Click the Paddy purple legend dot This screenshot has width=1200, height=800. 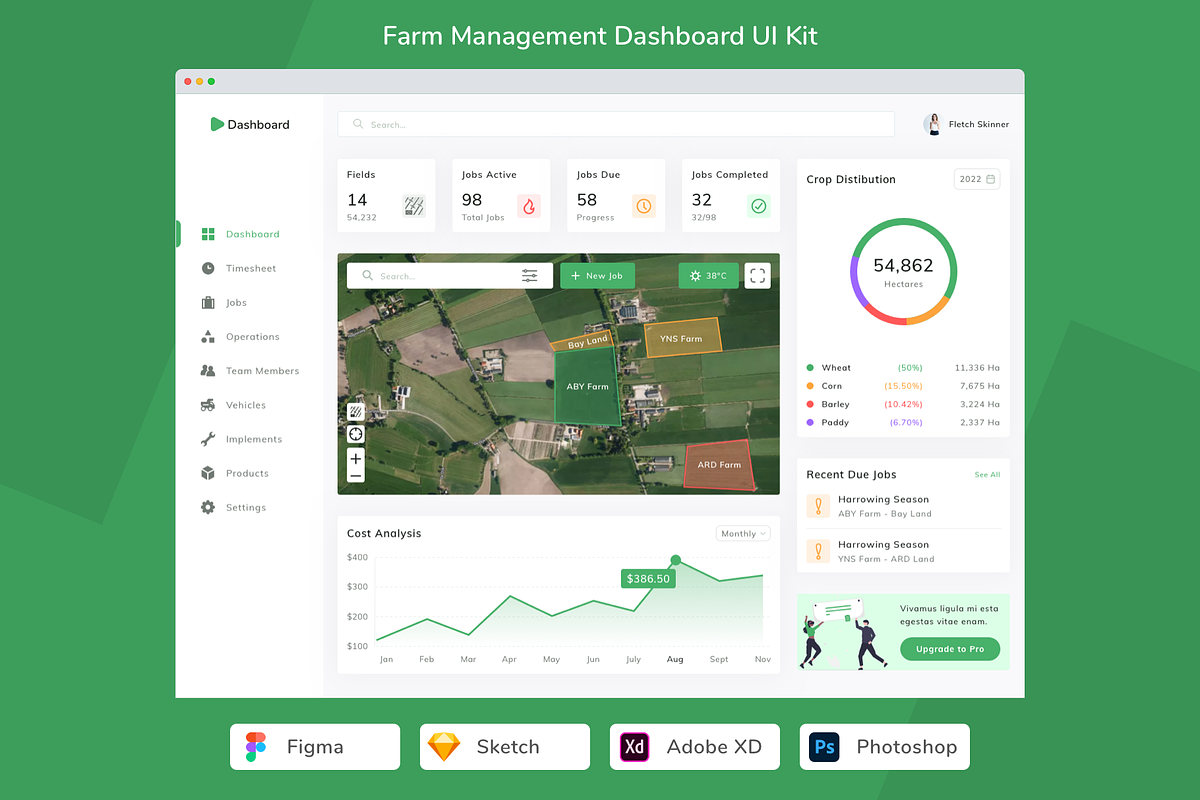coord(810,423)
